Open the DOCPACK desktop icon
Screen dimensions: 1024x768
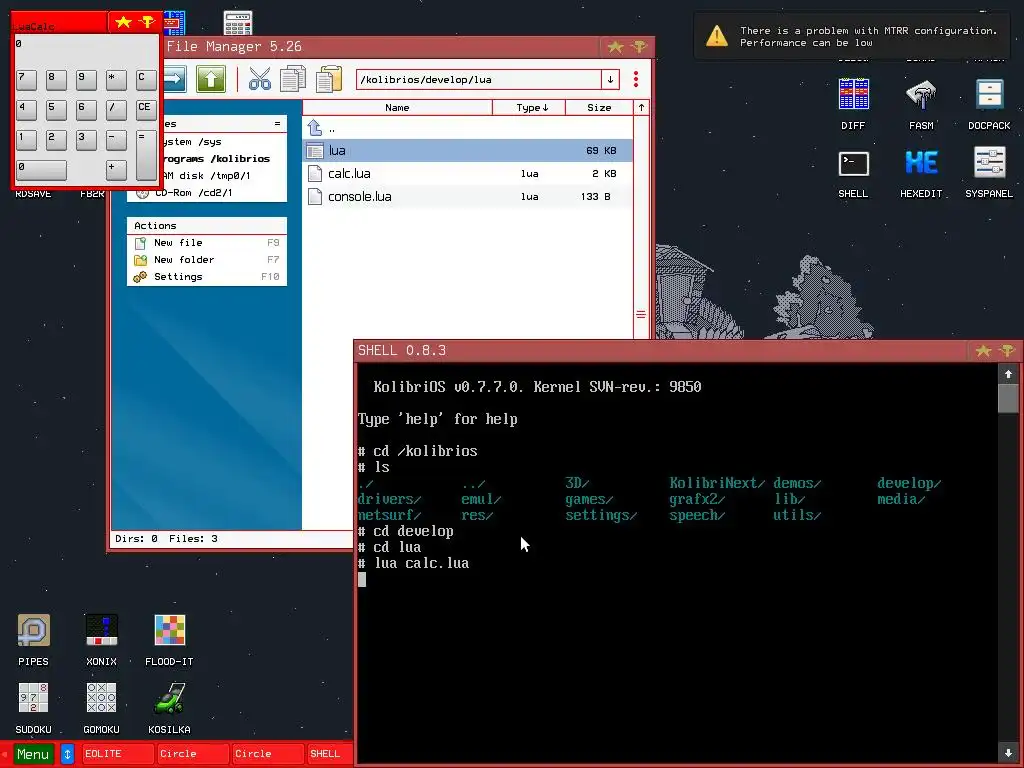click(x=989, y=103)
